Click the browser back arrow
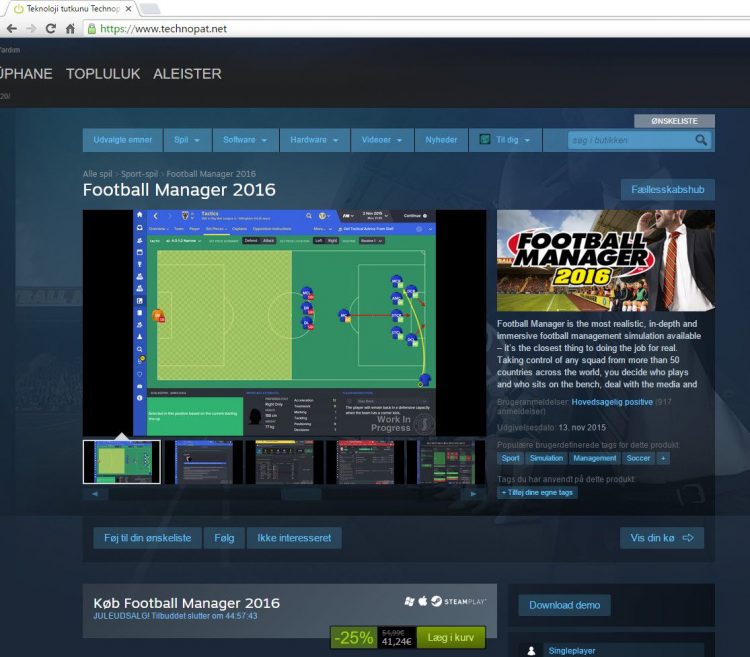The image size is (750, 657). pyautogui.click(x=12, y=29)
